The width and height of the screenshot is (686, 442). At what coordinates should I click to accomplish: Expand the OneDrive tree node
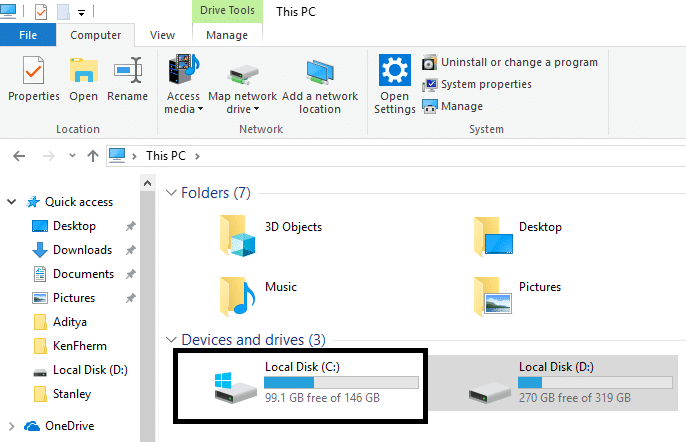(x=12, y=426)
